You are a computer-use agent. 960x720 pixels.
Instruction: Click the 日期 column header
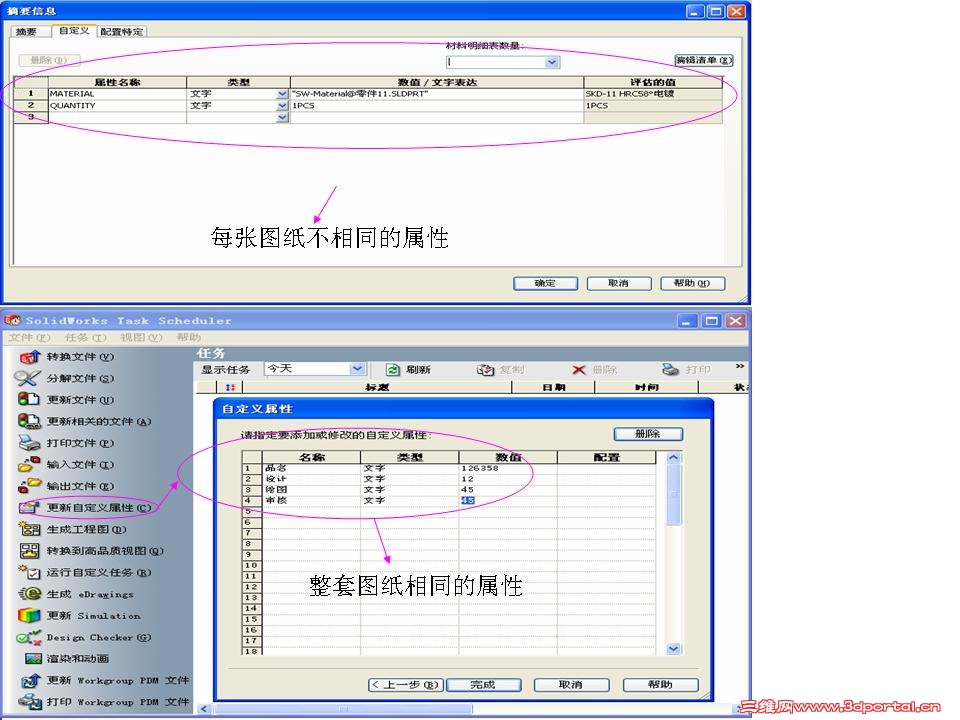553,387
